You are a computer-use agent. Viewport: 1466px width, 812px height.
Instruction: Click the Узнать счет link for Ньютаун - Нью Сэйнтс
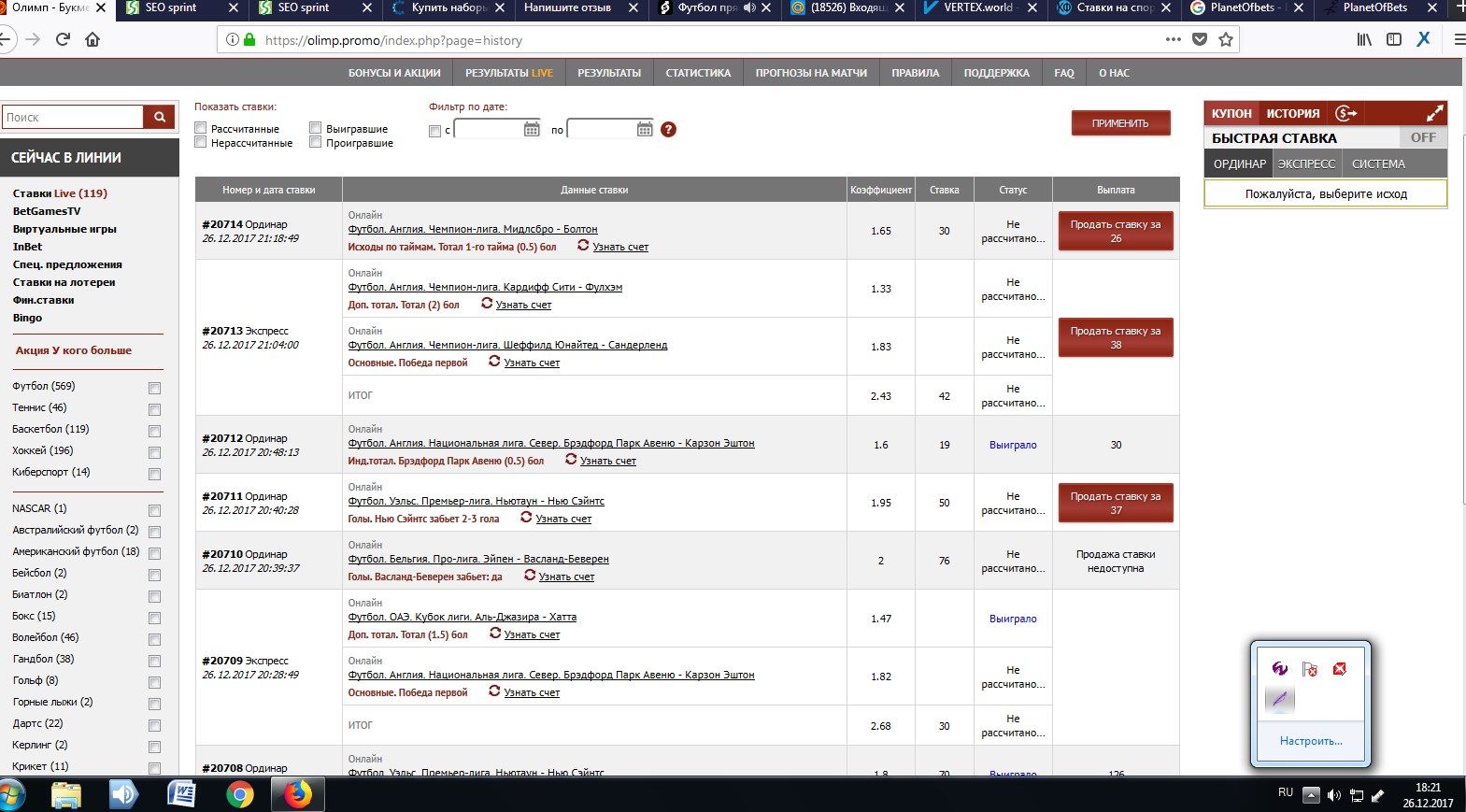click(563, 519)
